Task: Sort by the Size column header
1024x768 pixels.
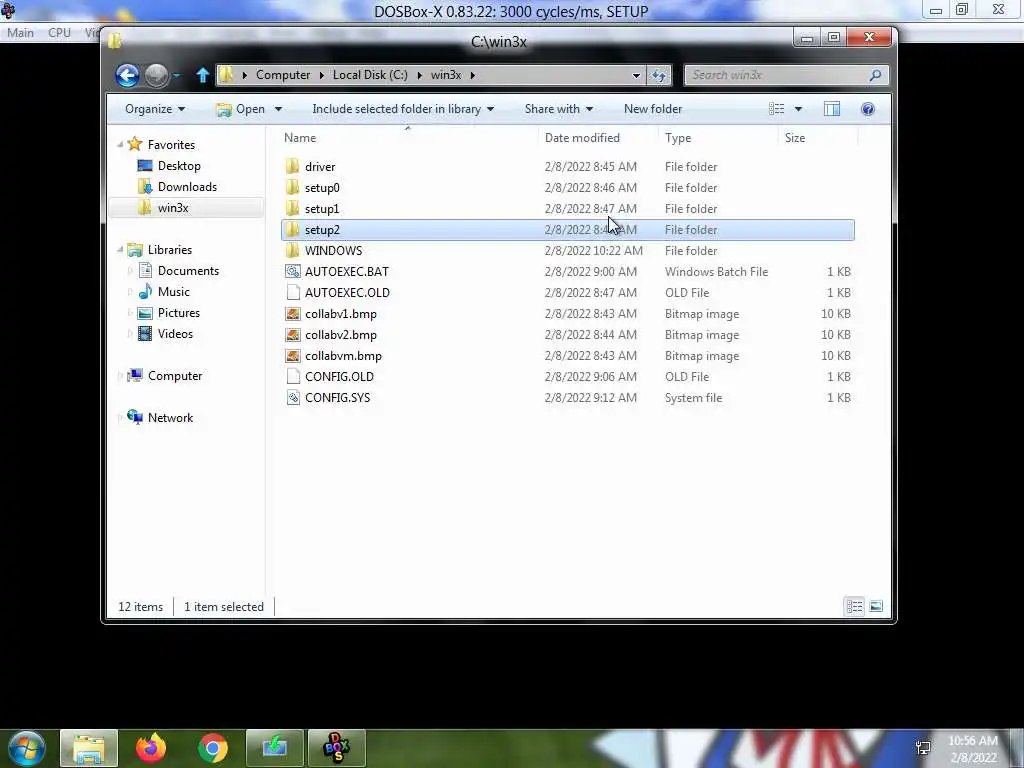Action: pyautogui.click(x=818, y=138)
